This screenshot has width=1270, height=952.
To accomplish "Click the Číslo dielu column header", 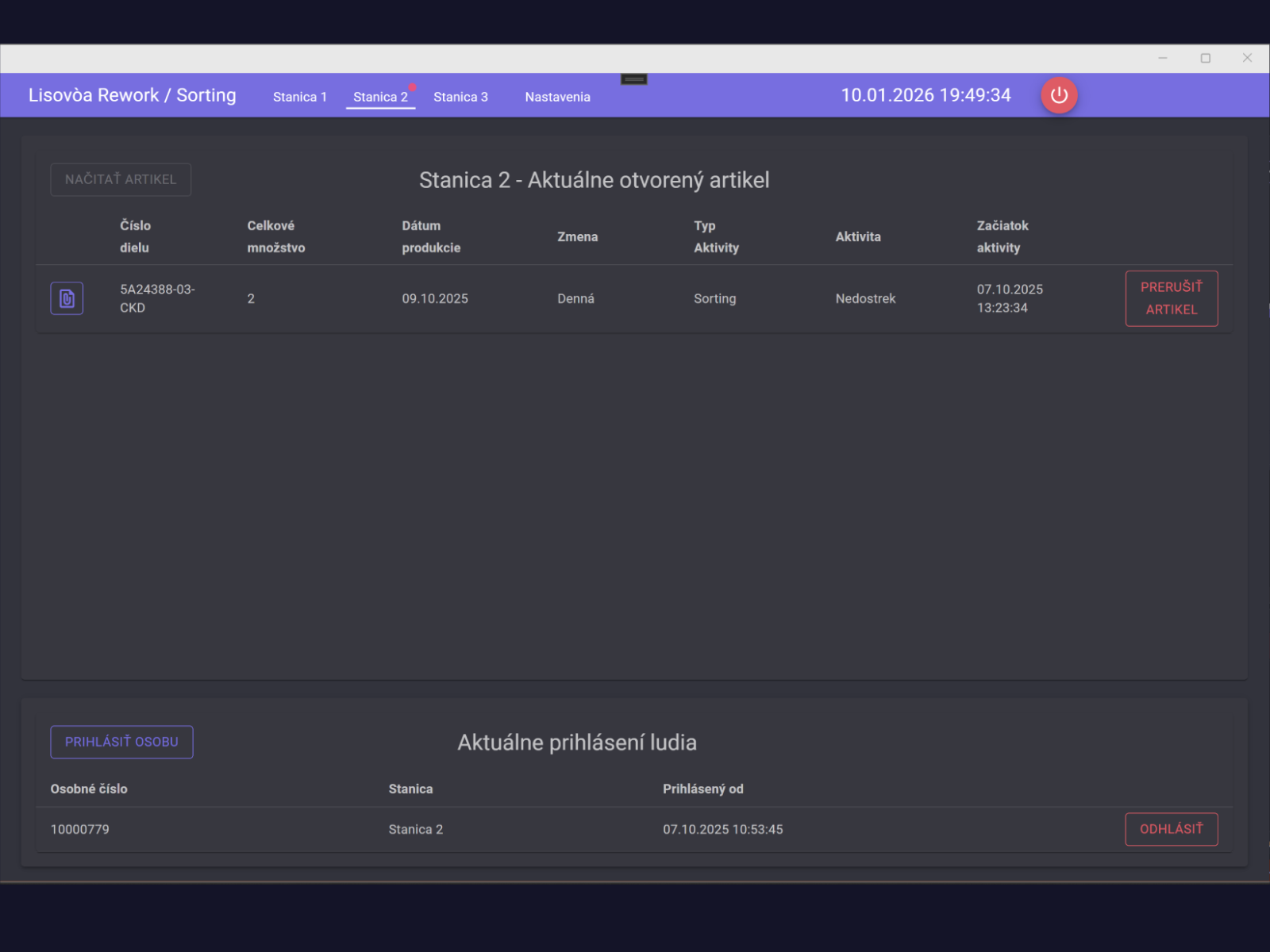I will coord(135,236).
